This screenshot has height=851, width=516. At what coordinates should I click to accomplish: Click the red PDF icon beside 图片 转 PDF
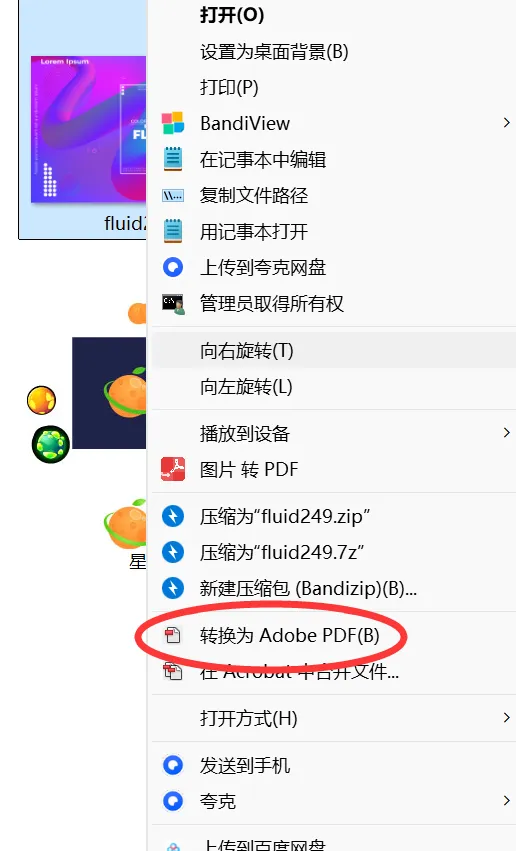point(173,469)
